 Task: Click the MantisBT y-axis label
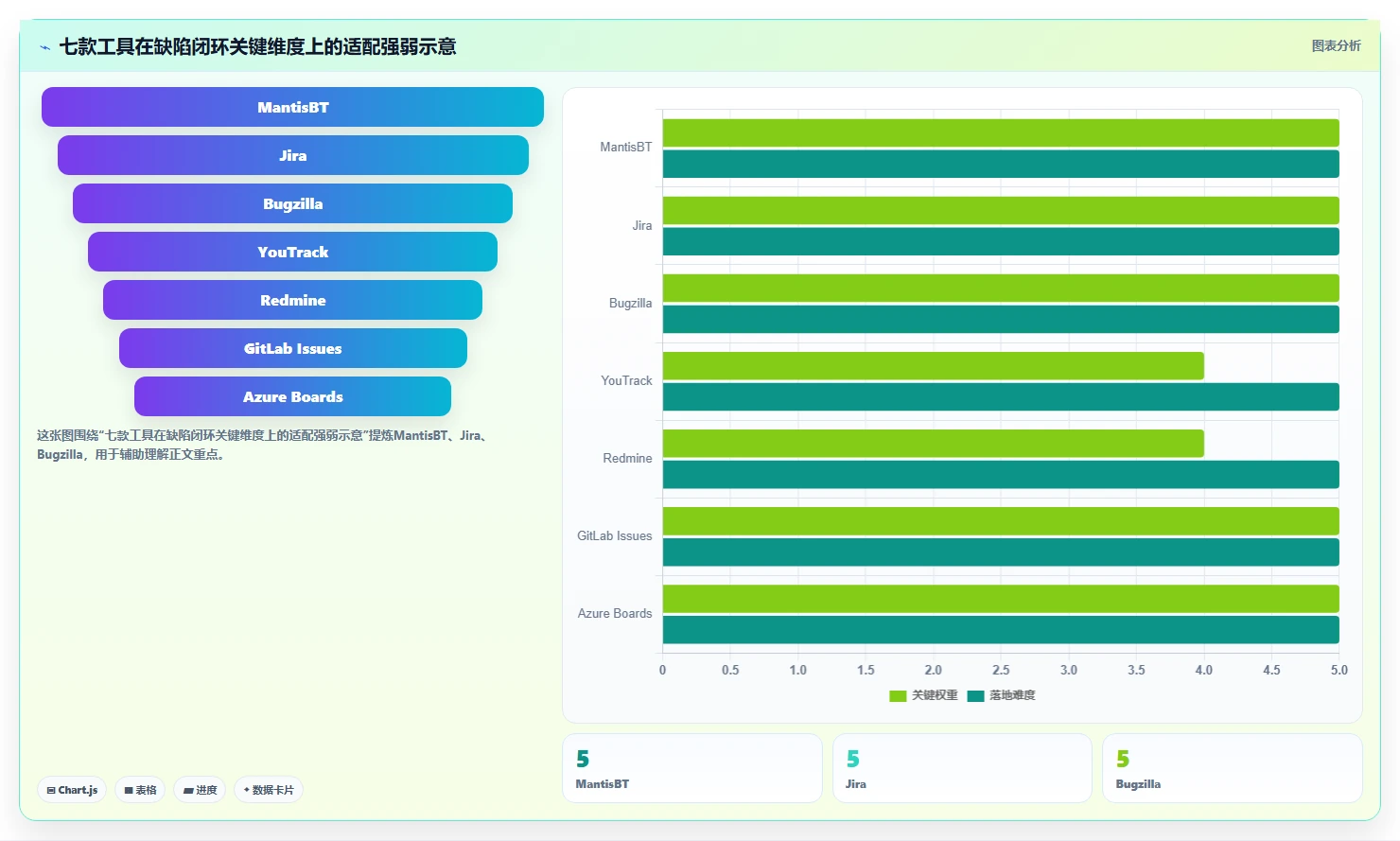(625, 148)
